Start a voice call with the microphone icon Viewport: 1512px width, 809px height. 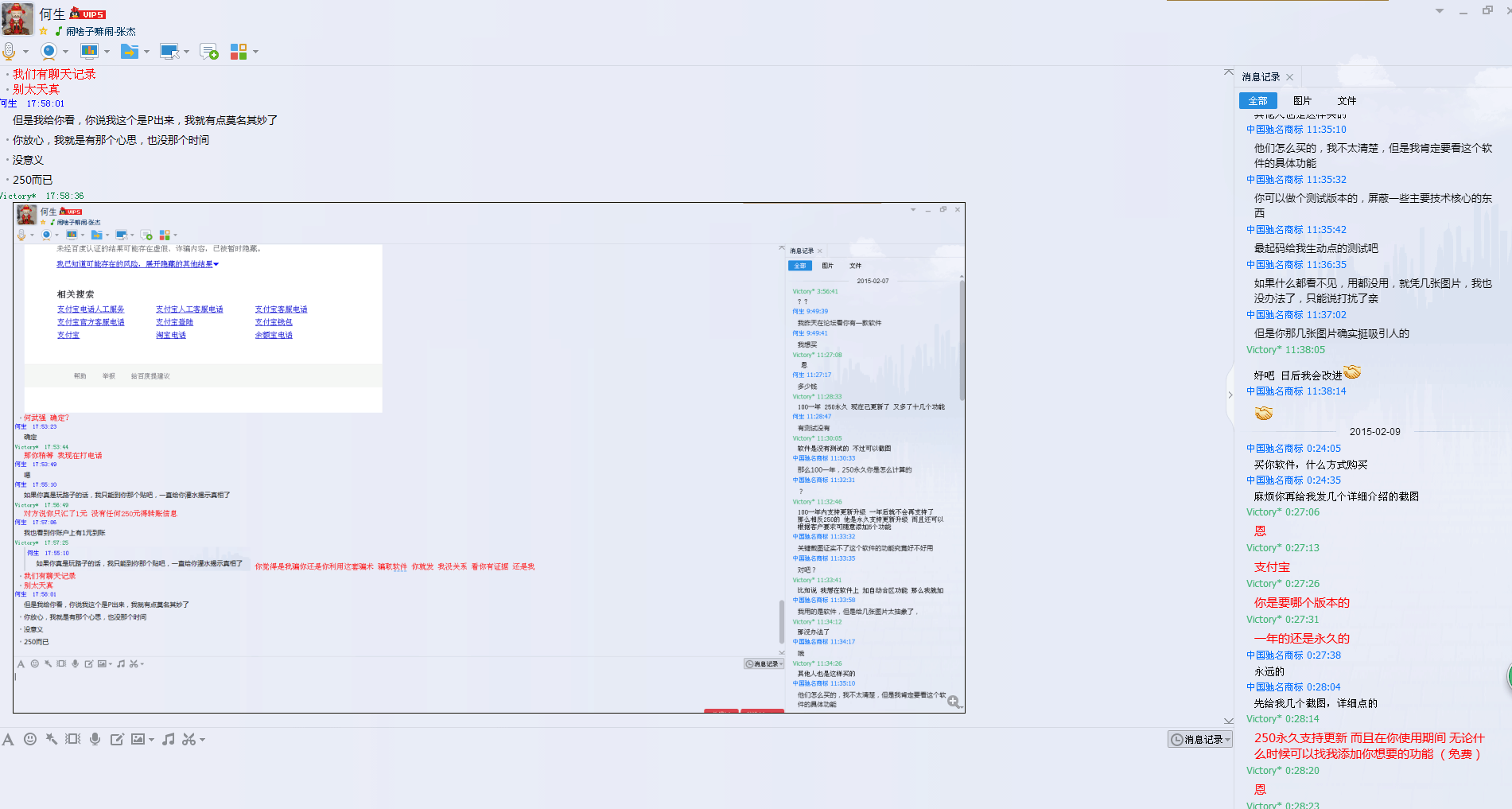9,52
